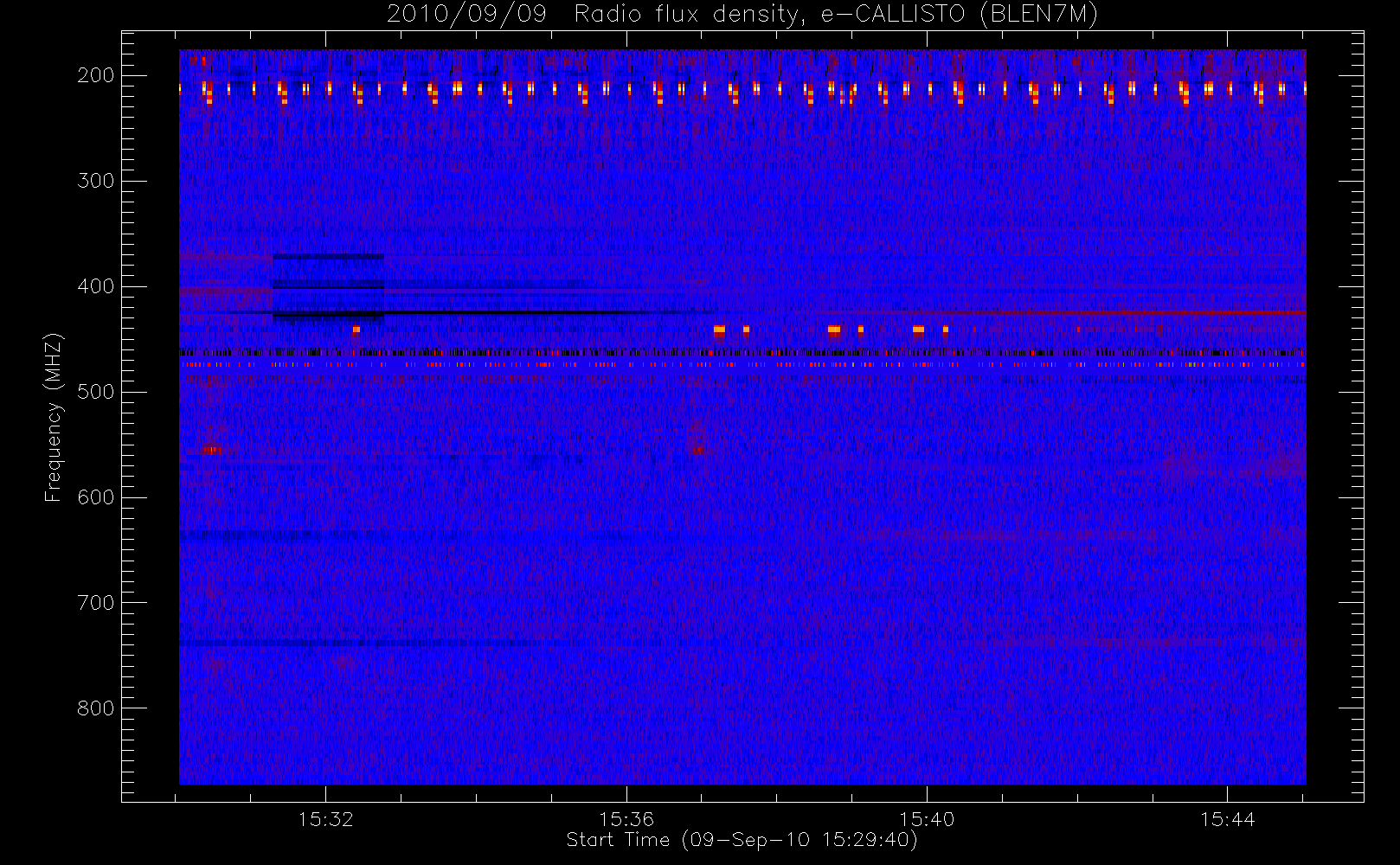Image resolution: width=1400 pixels, height=865 pixels.
Task: Click the plot title 'Radio flux density, e-CALLISTO (BLEN7M)'
Action: click(837, 15)
